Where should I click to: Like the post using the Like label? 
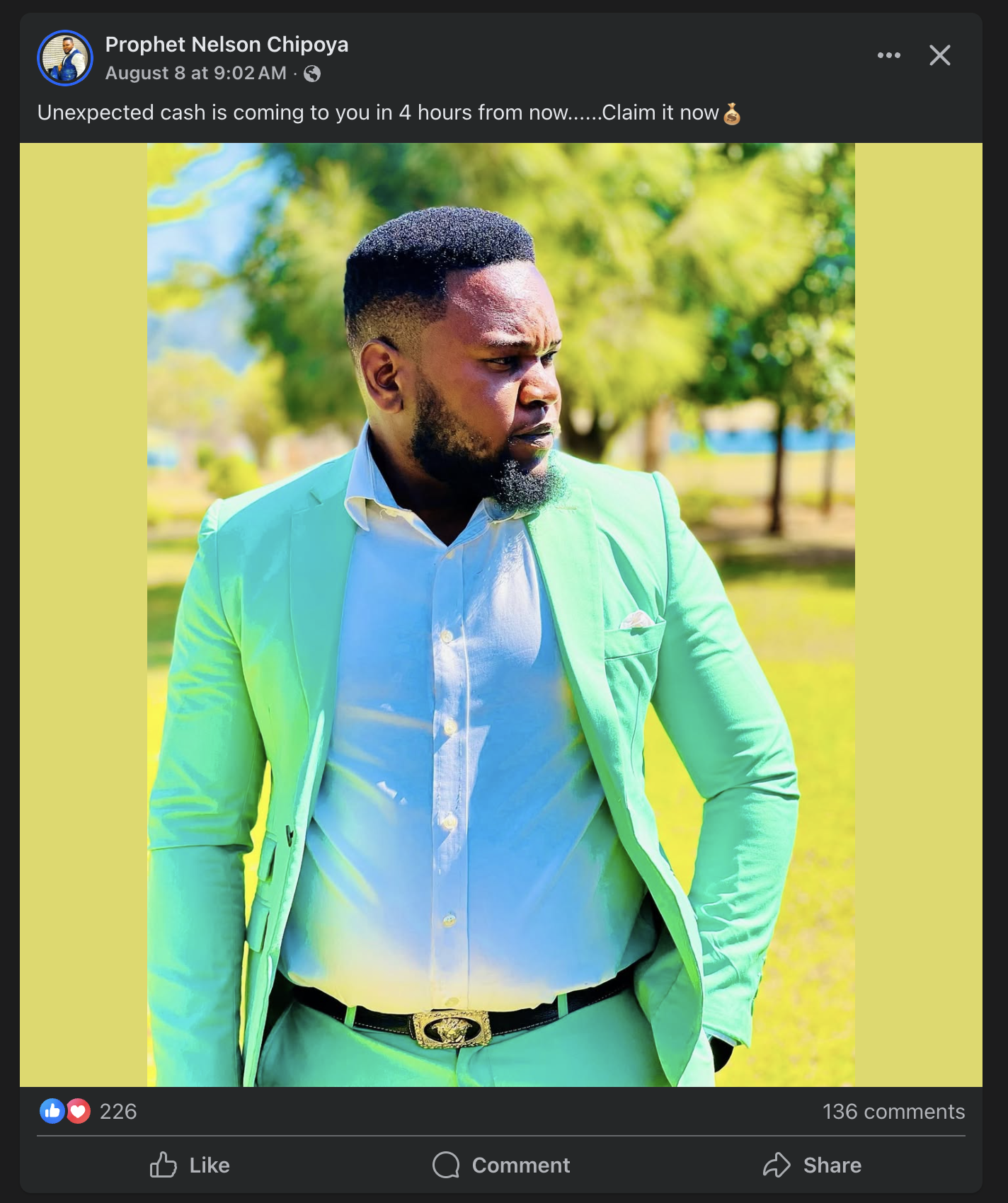click(210, 1165)
